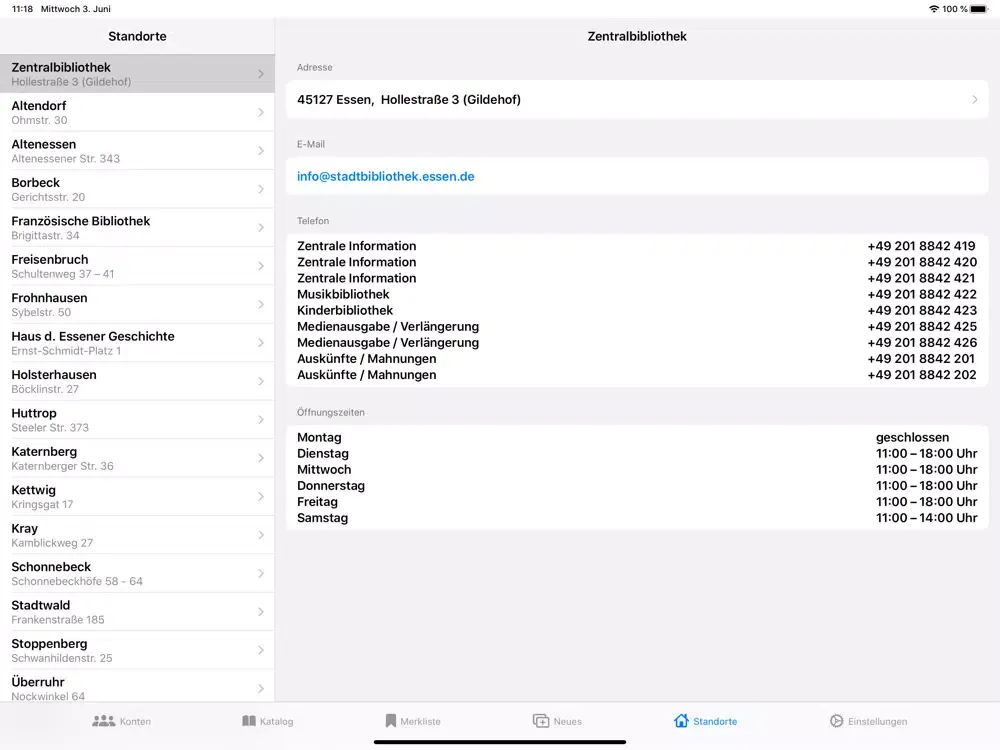Open chevron for Frohnhausen location
This screenshot has width=1000, height=750.
[x=261, y=304]
